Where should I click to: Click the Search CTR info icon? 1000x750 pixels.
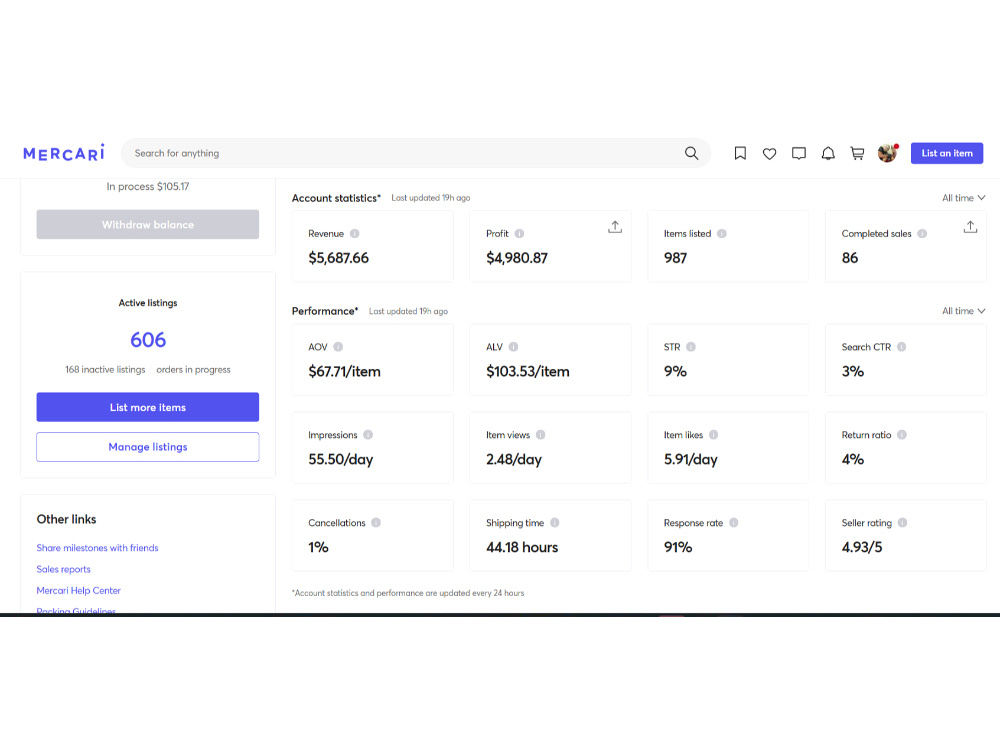point(901,347)
